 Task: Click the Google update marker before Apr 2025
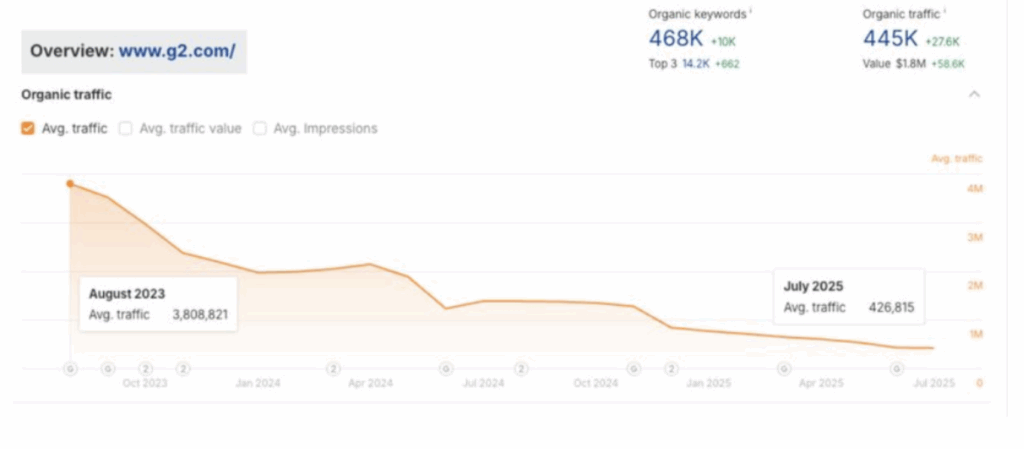point(784,369)
